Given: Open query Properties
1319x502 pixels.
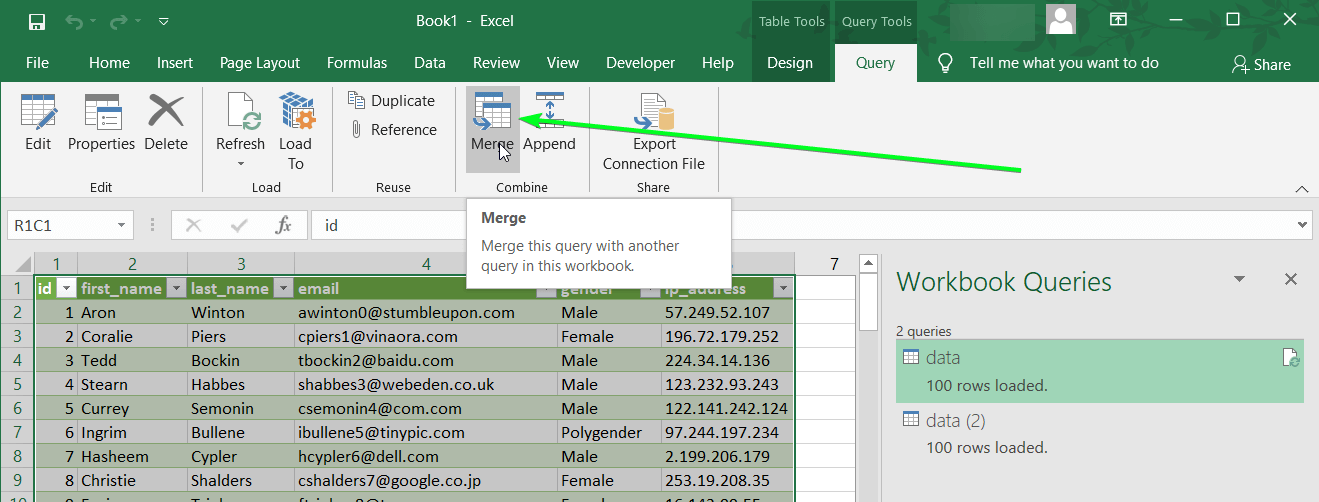Looking at the screenshot, I should (101, 122).
